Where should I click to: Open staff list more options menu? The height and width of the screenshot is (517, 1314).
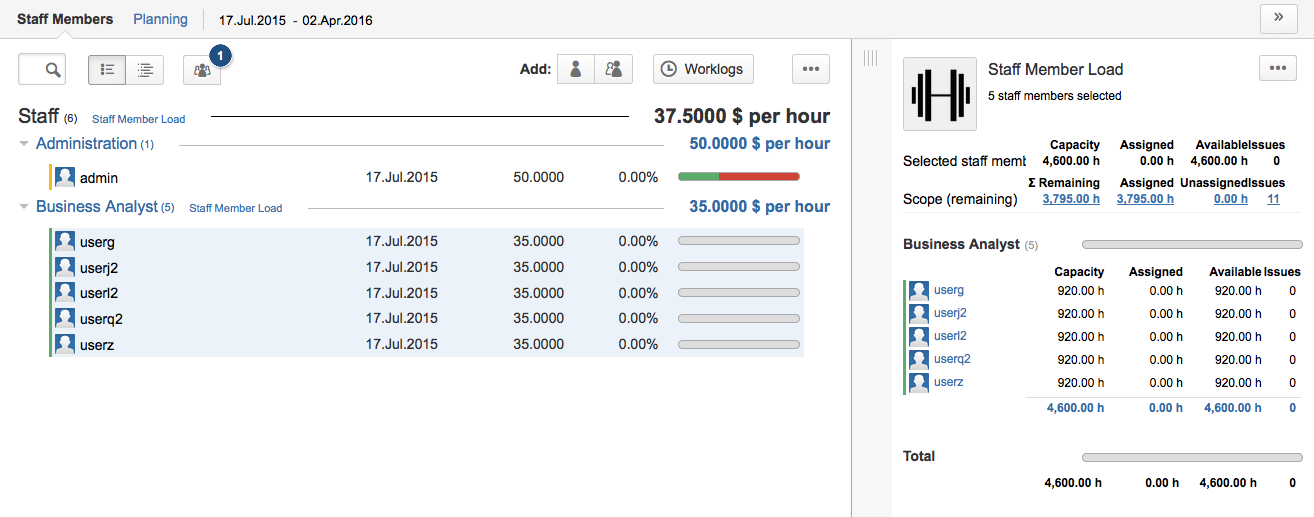click(x=810, y=69)
